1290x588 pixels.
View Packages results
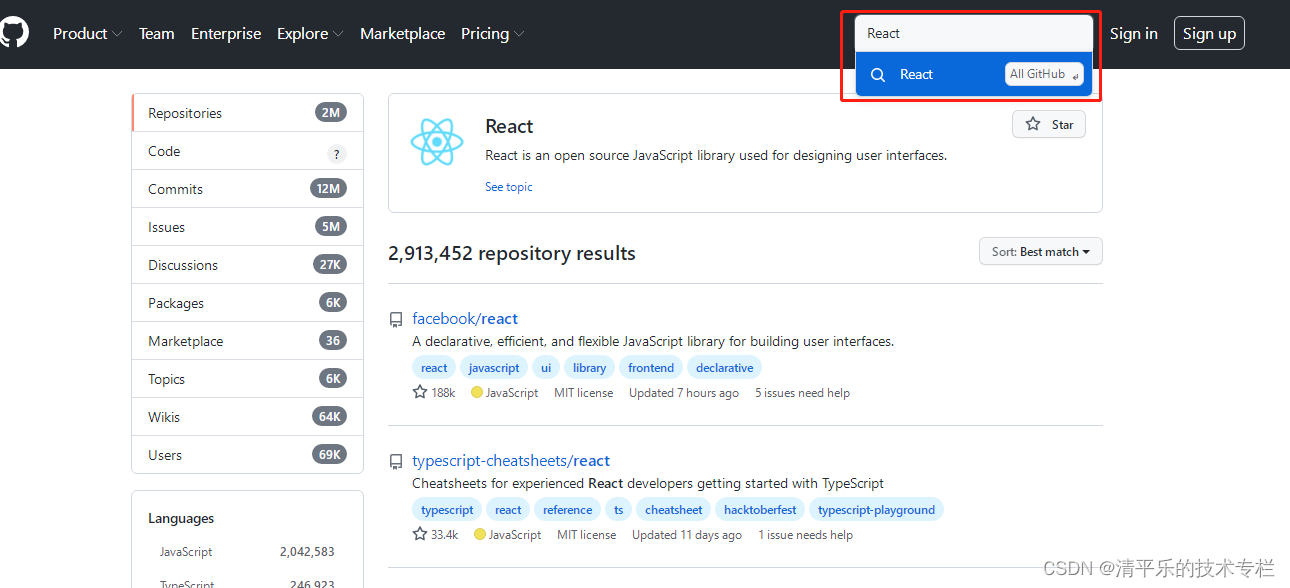[x=247, y=303]
